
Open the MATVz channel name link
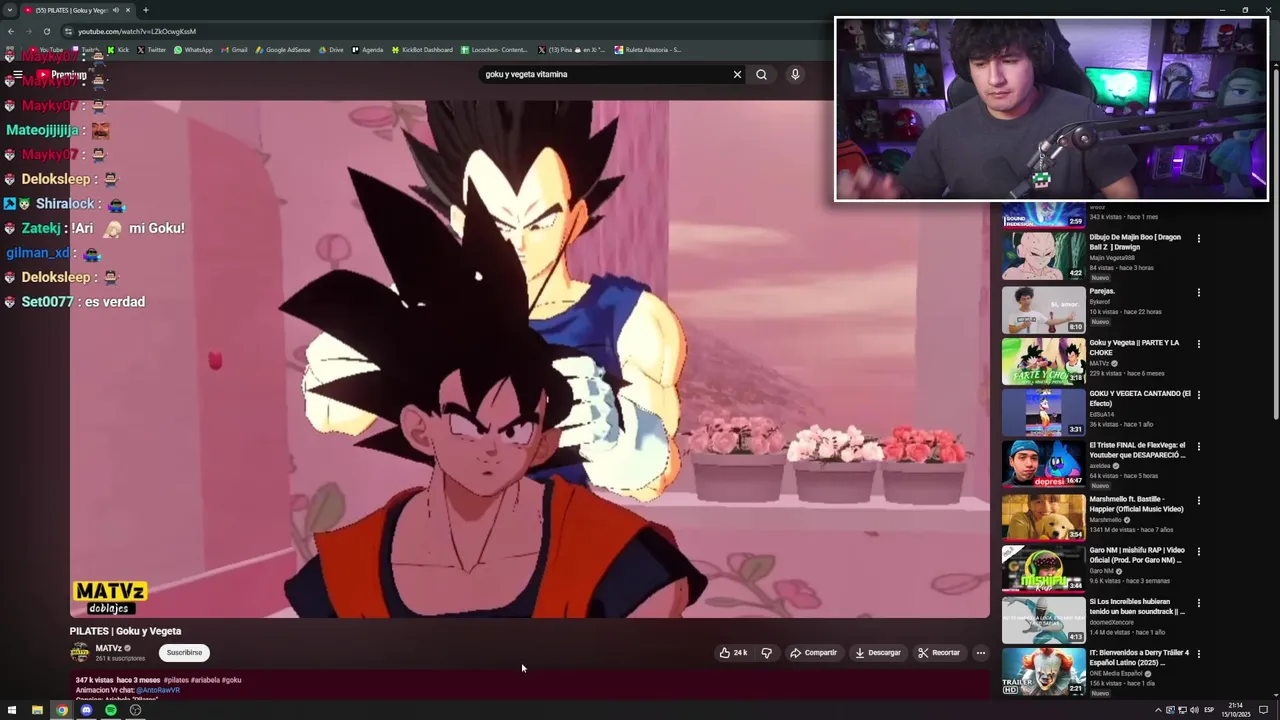[109, 648]
